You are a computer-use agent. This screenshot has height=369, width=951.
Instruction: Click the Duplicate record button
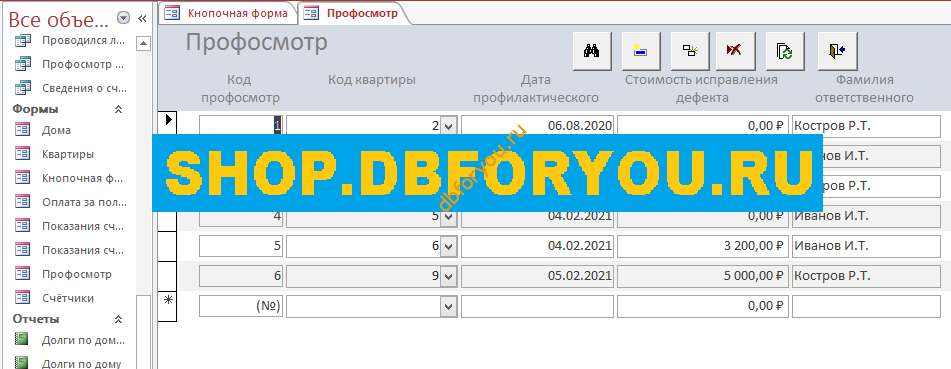690,51
